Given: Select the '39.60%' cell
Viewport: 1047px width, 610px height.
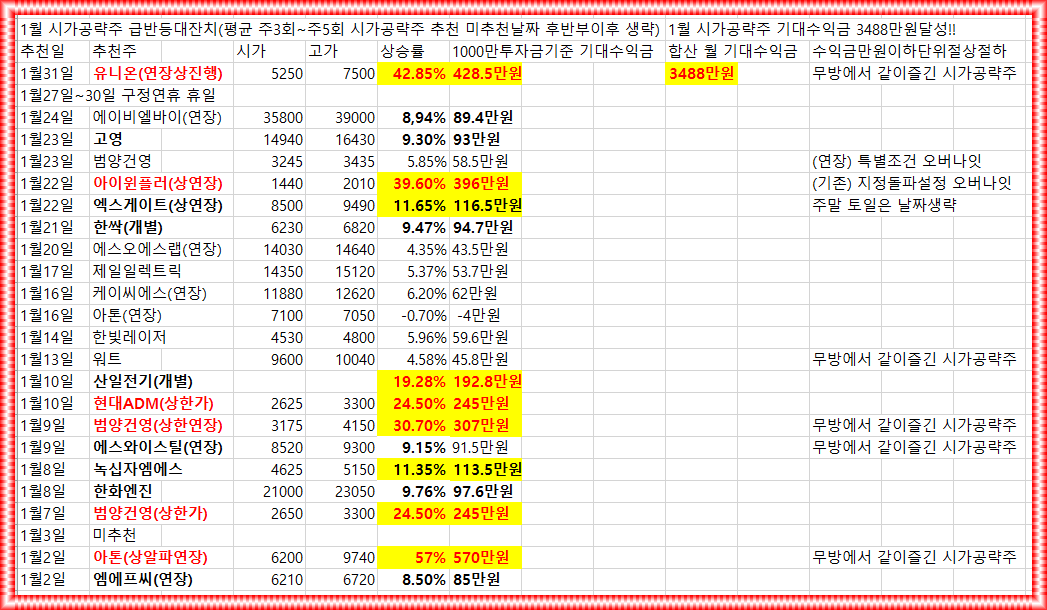Looking at the screenshot, I should click(413, 184).
